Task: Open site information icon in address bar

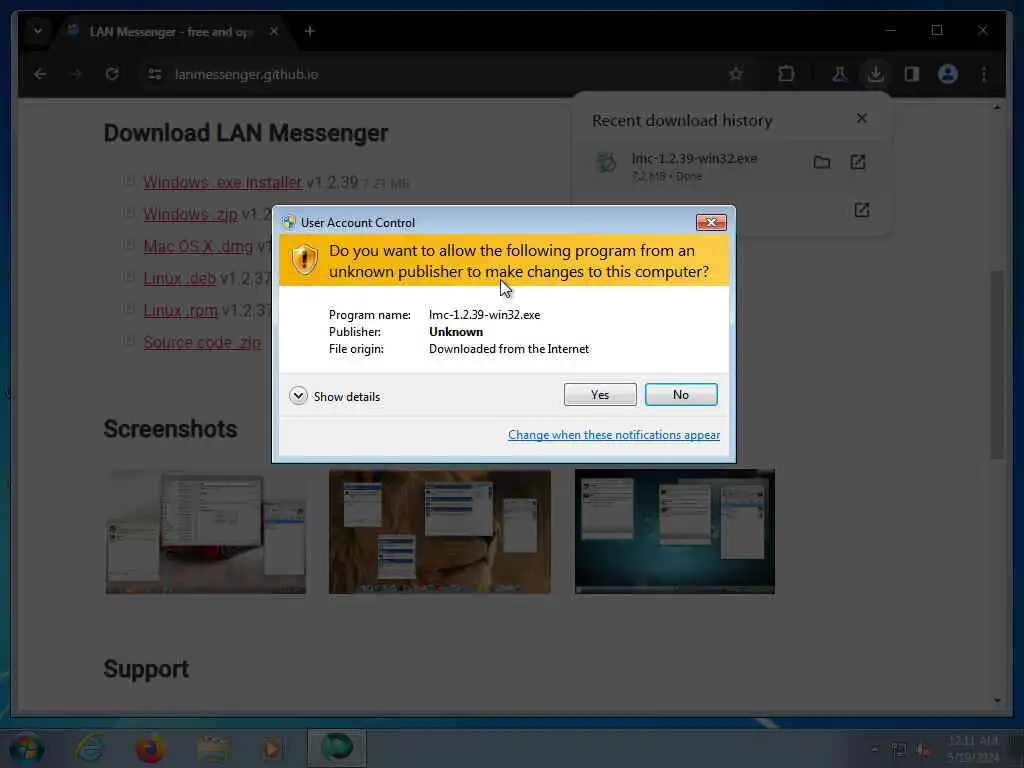Action: 155,74
